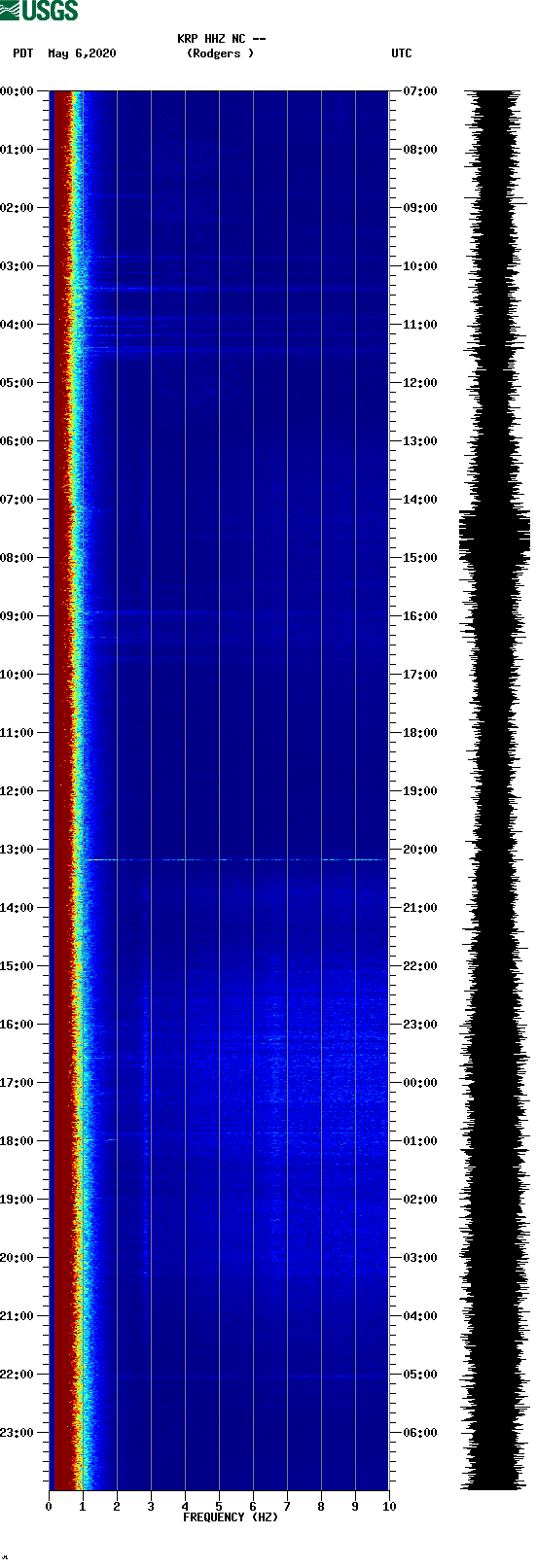Viewport: 537px width, 1568px height.
Task: Select the station title 'KRP HHZ NC --'
Action: coord(222,39)
